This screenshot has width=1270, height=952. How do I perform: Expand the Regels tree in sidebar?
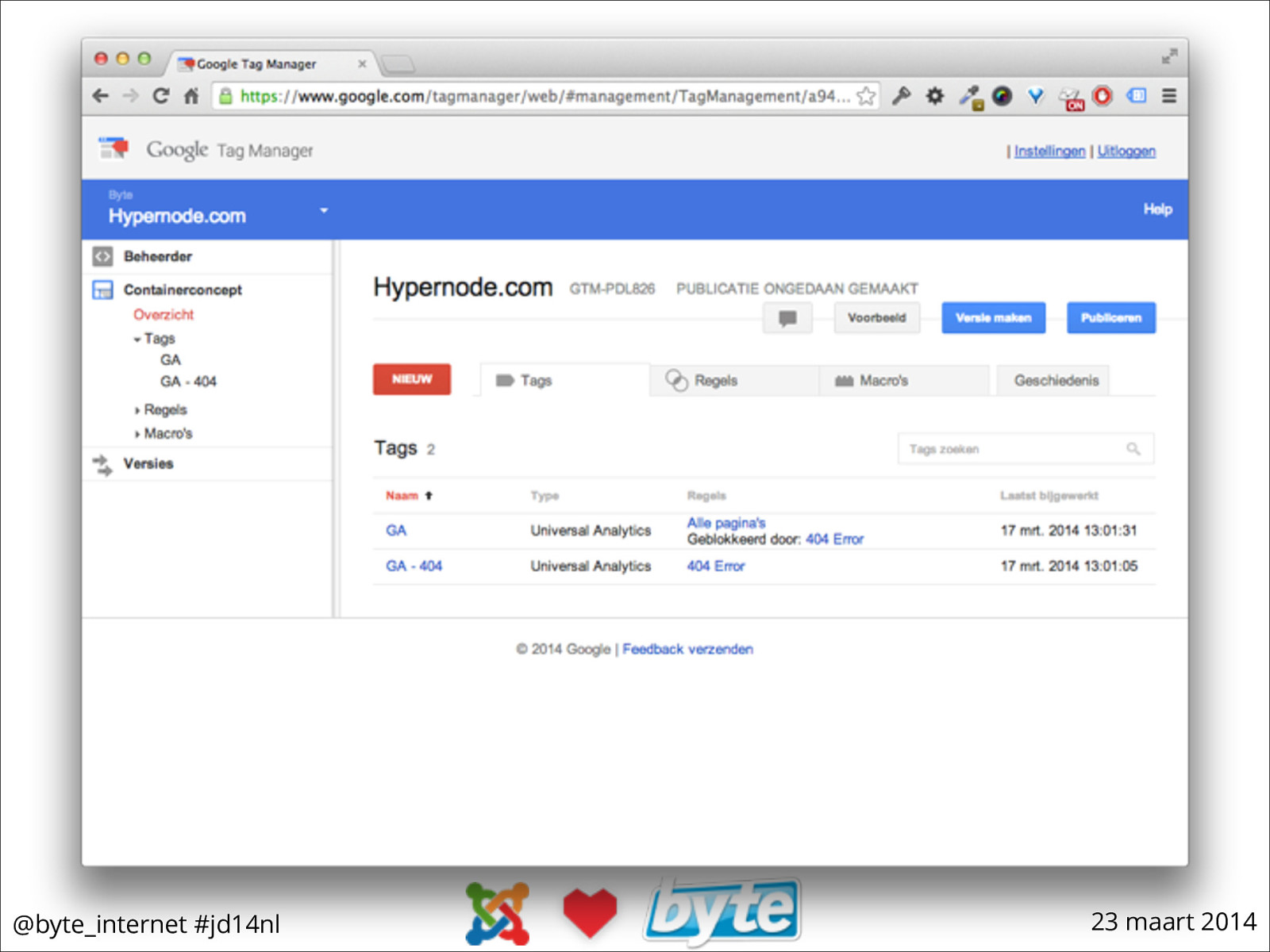pos(137,411)
